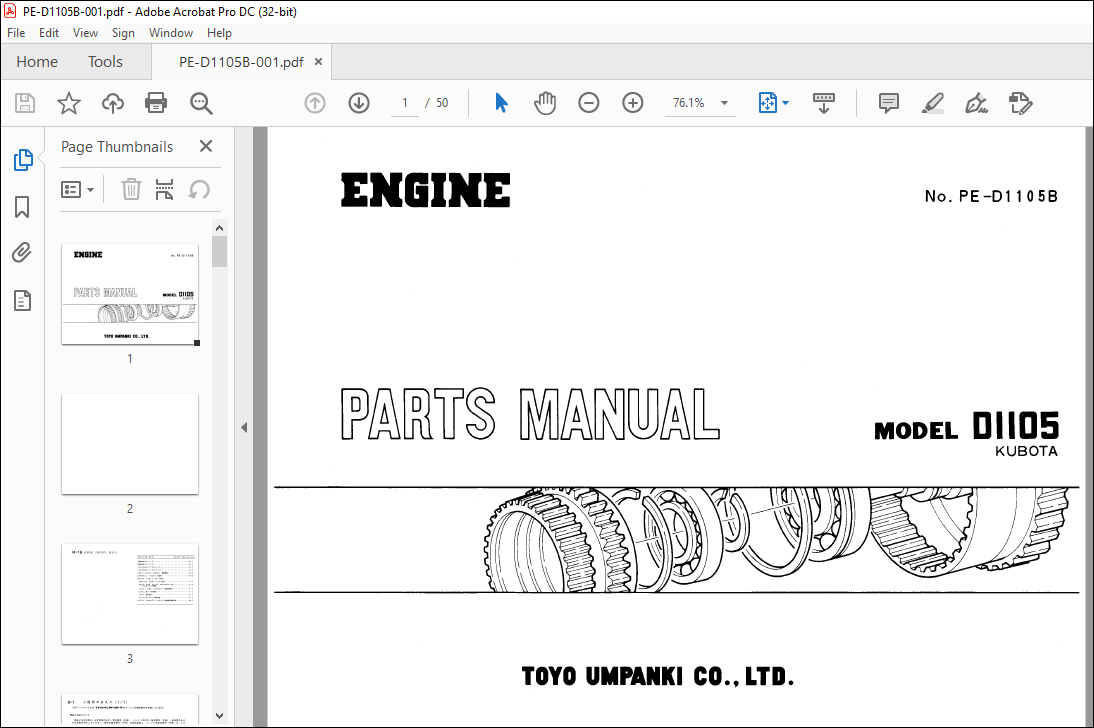
Task: Click thumbnail scrollbar up arrow
Action: click(x=220, y=228)
